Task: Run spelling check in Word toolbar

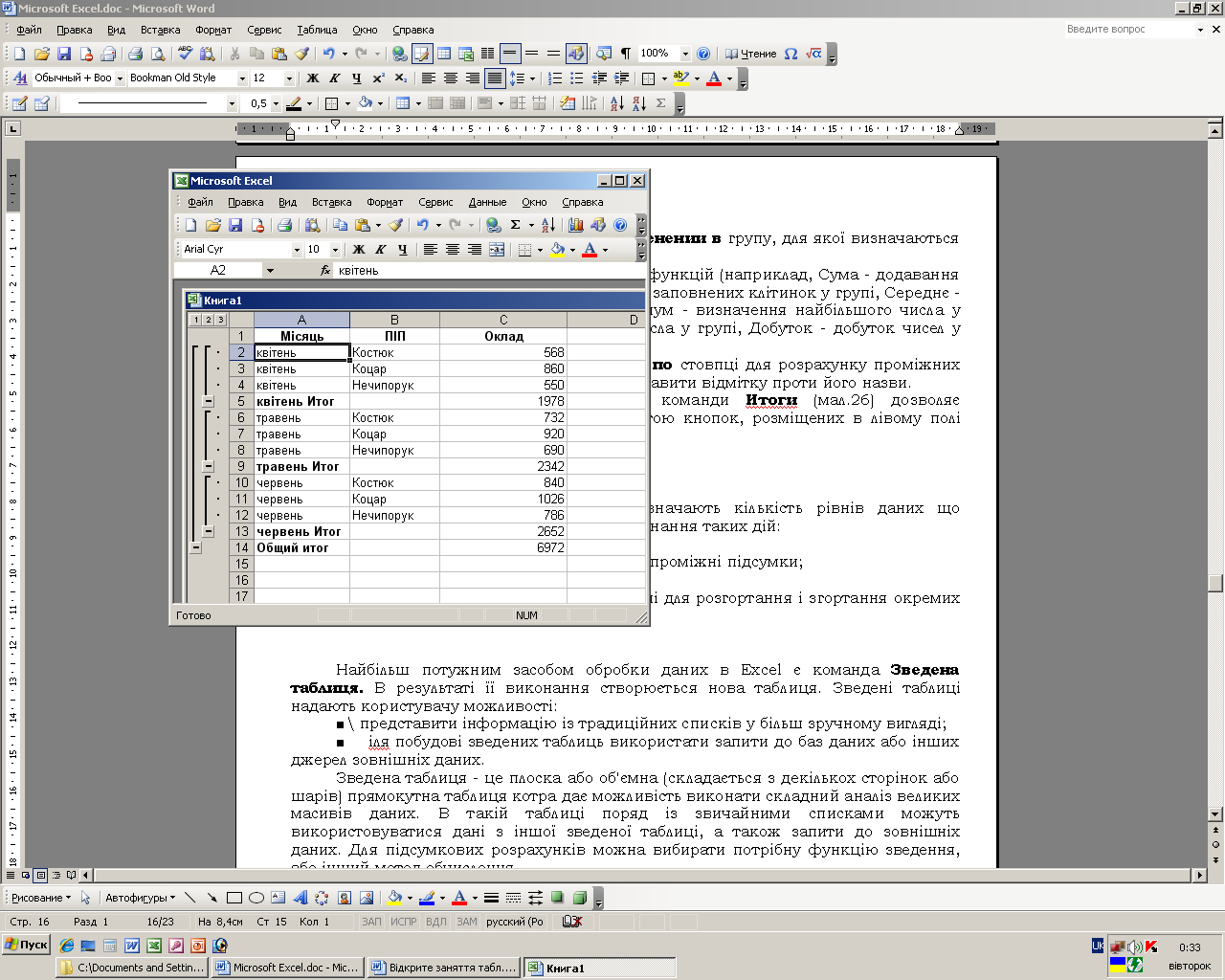Action: [x=186, y=54]
